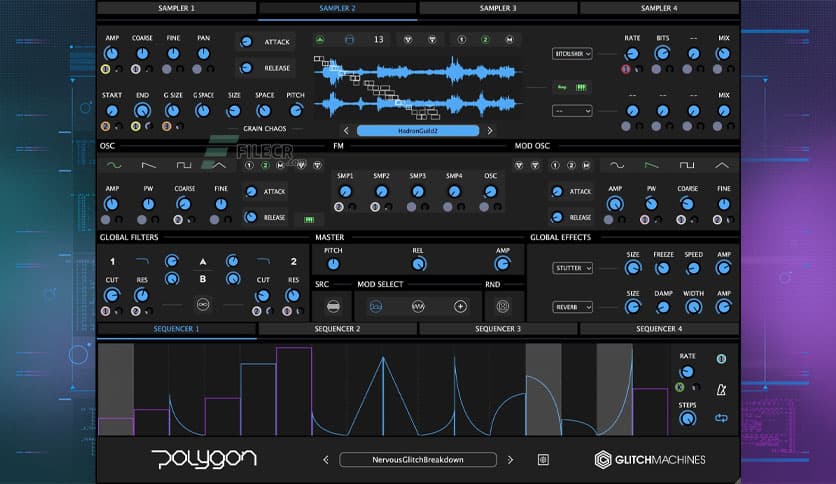Select the triangle waveform icon in MOD OSC
Screen dimensions: 836x484
pyautogui.click(x=721, y=165)
